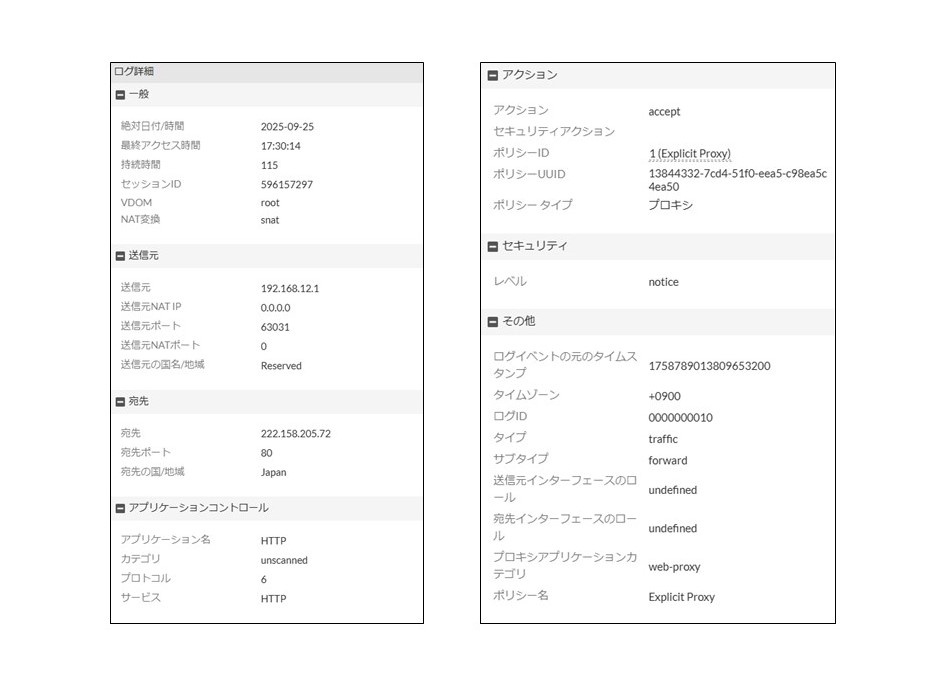The height and width of the screenshot is (686, 936).
Task: Select the destination port value 80
Action: tap(266, 453)
